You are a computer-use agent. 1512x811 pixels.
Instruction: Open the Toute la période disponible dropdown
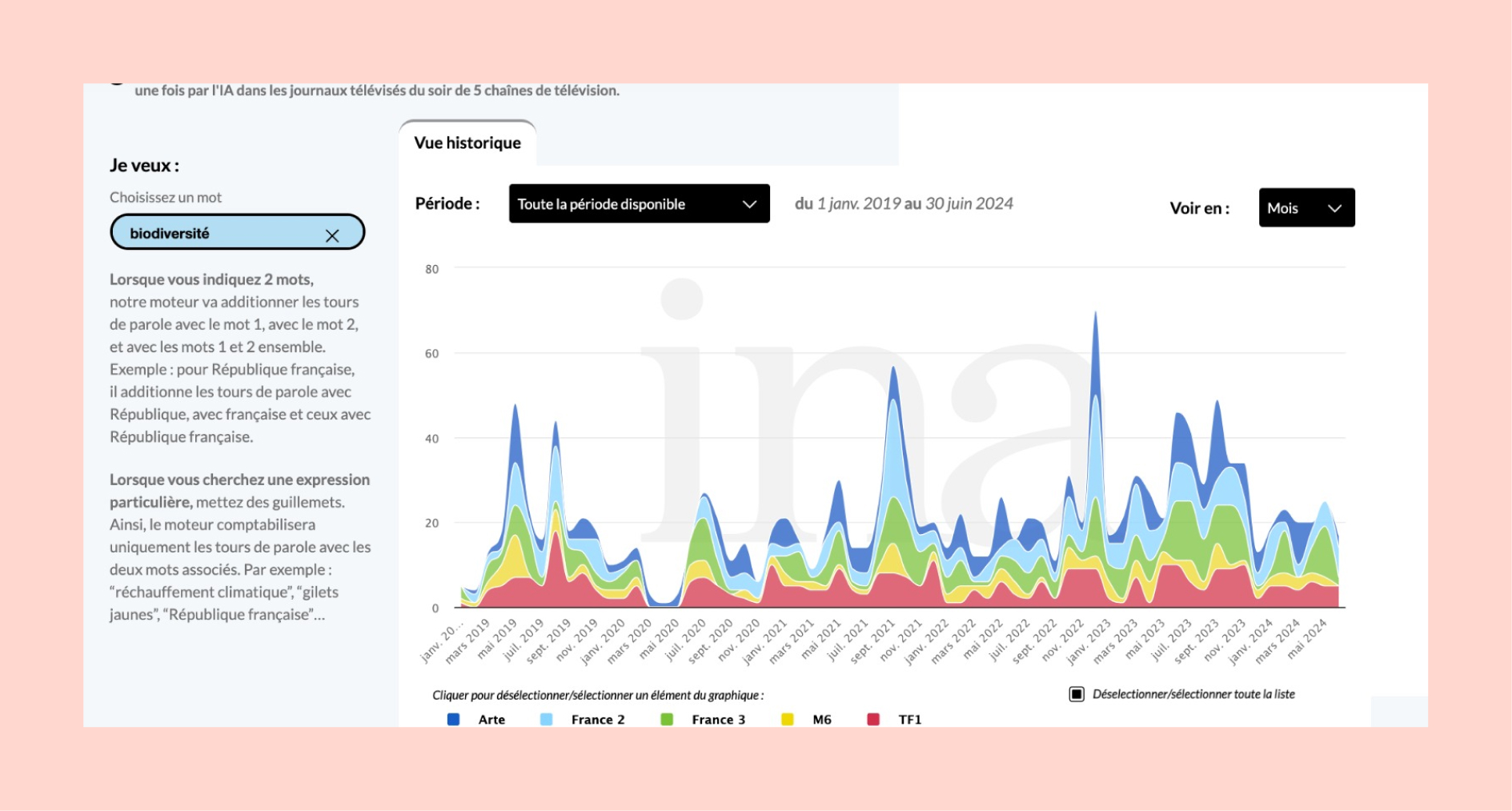[638, 204]
